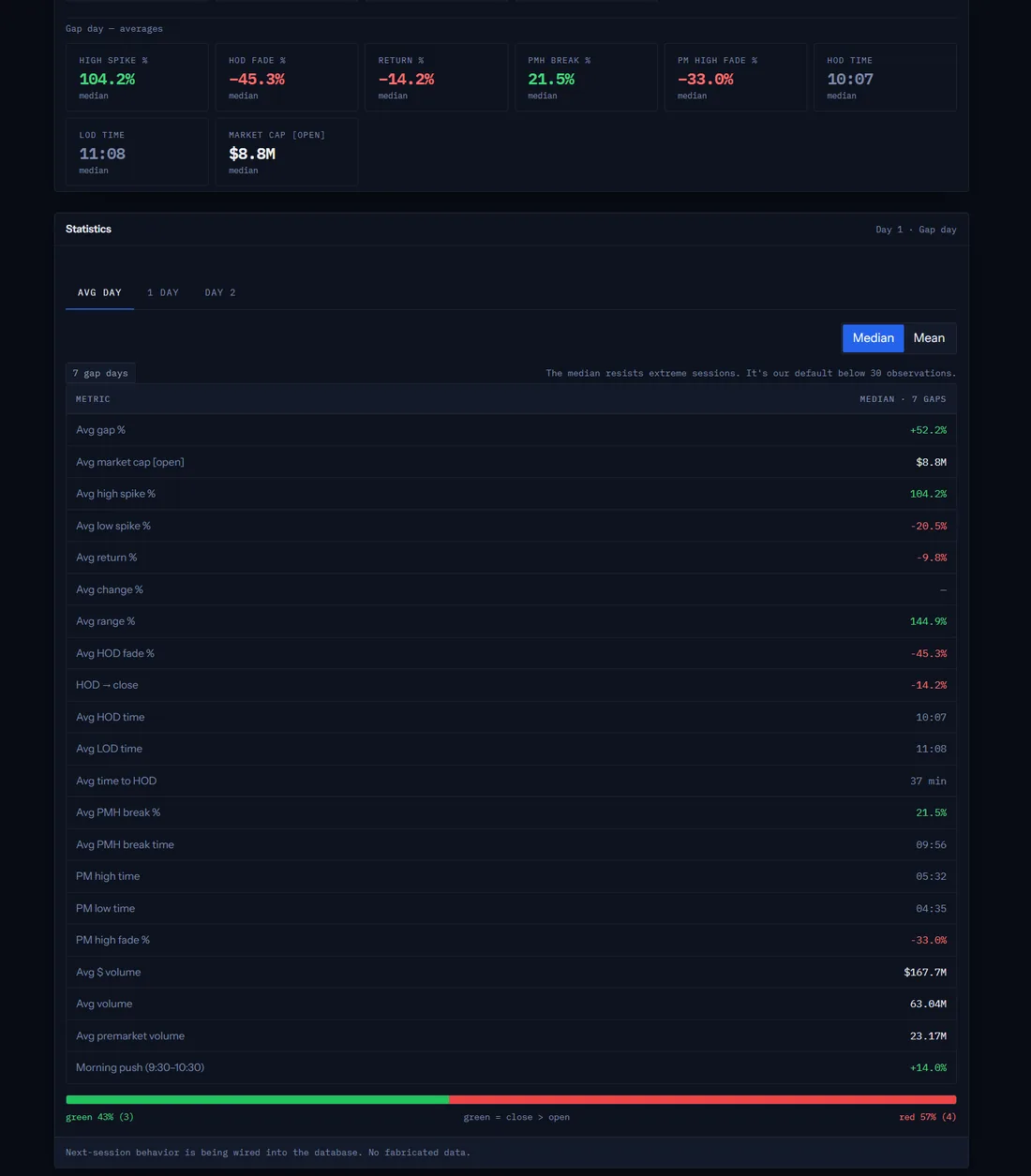
Task: Switch to the AVG DAY tab
Action: [x=99, y=292]
